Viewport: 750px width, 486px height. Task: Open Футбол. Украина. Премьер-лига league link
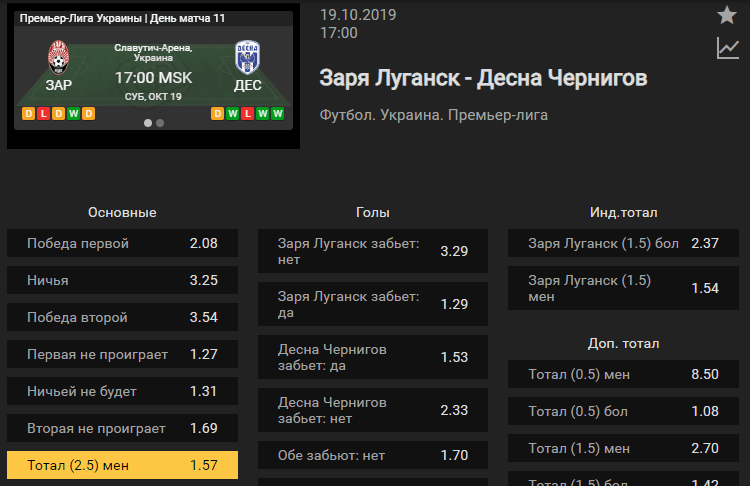(433, 115)
